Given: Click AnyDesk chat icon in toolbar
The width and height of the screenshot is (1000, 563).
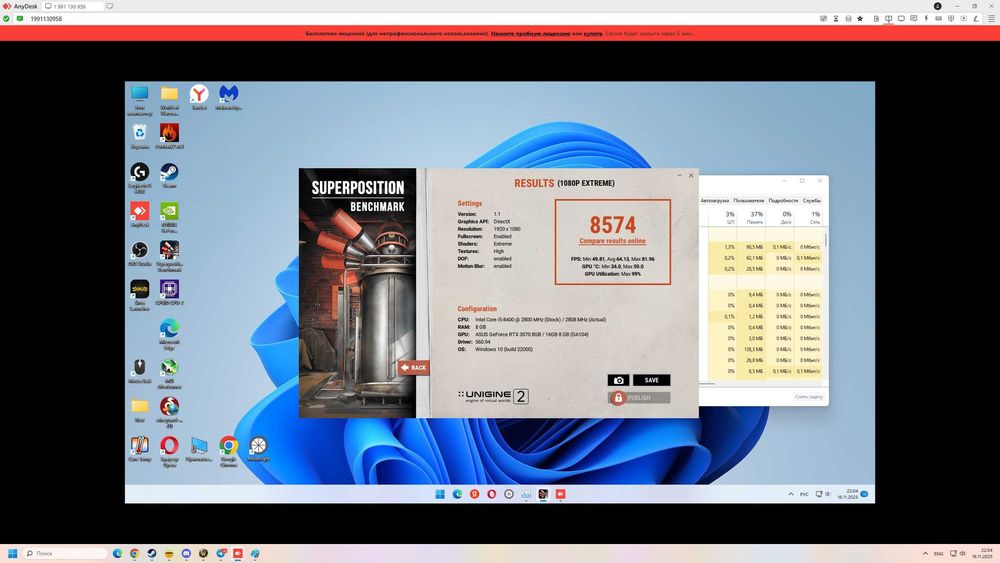Looking at the screenshot, I should (x=913, y=18).
